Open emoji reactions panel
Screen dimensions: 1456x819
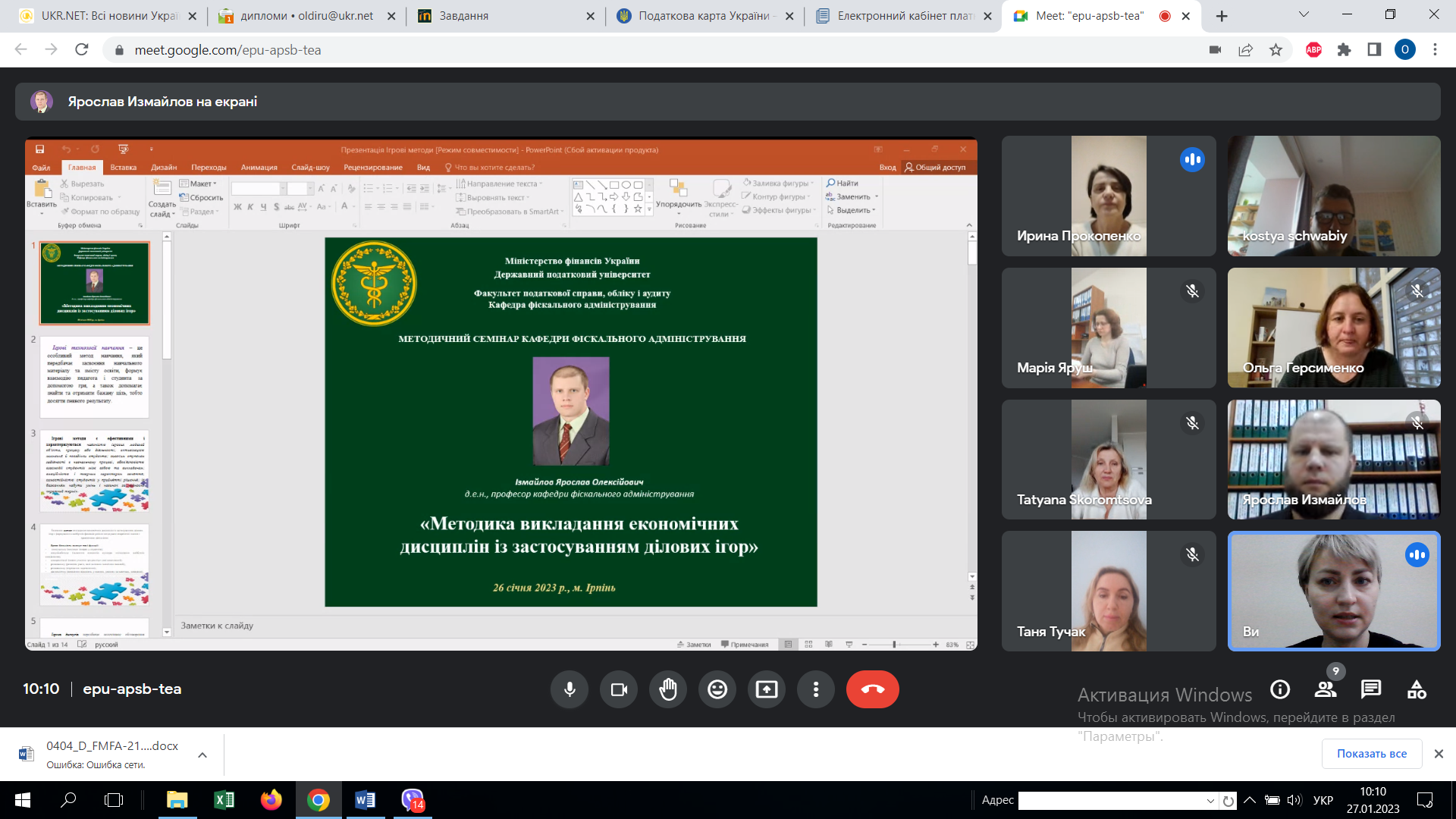(x=717, y=689)
